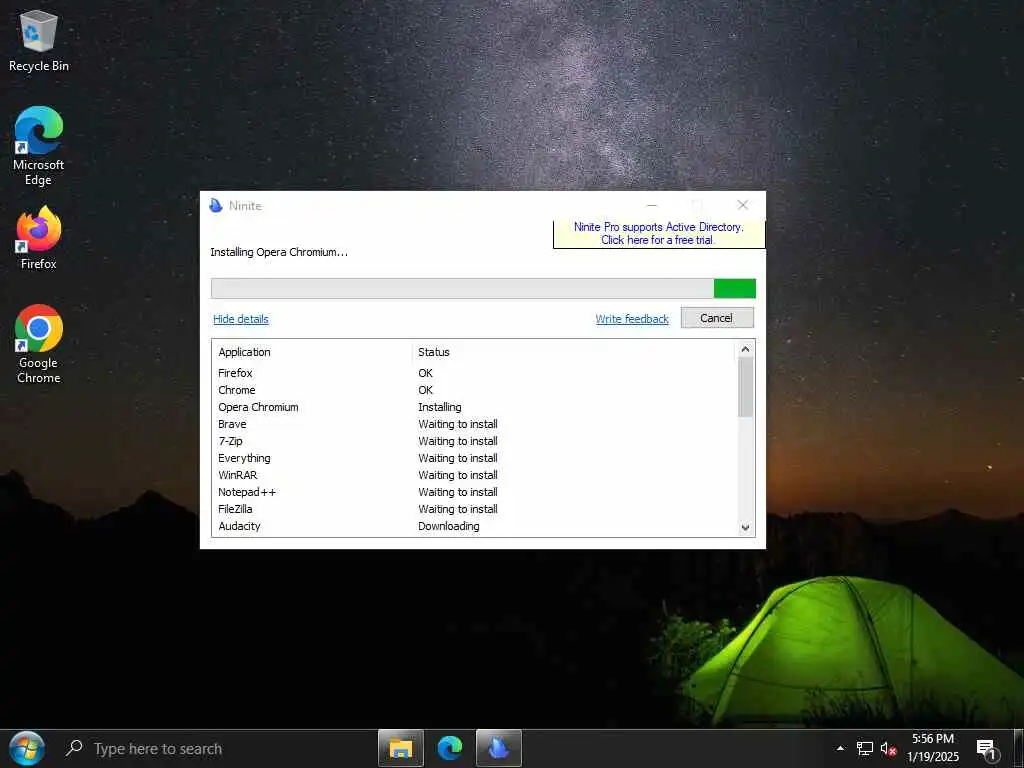Click the application list scrollbar thumb
The image size is (1024, 768).
coord(745,387)
